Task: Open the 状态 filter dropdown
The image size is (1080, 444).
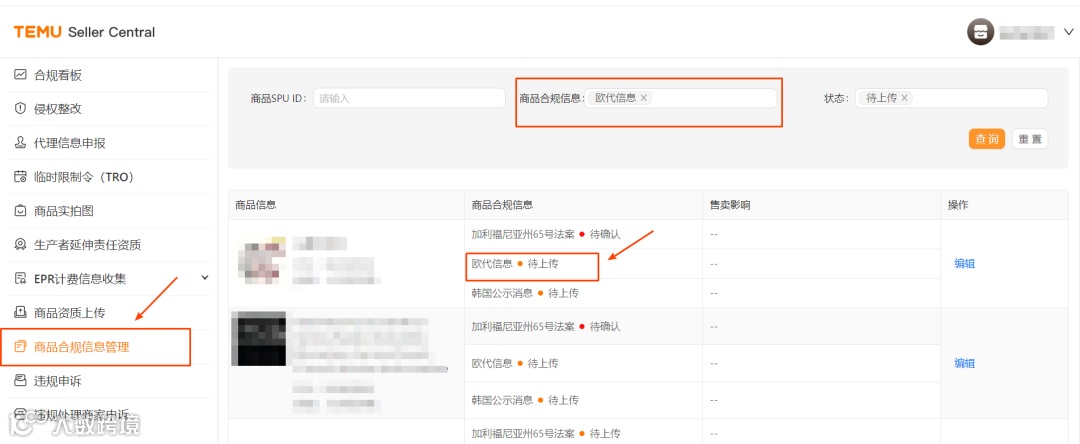Action: point(951,98)
